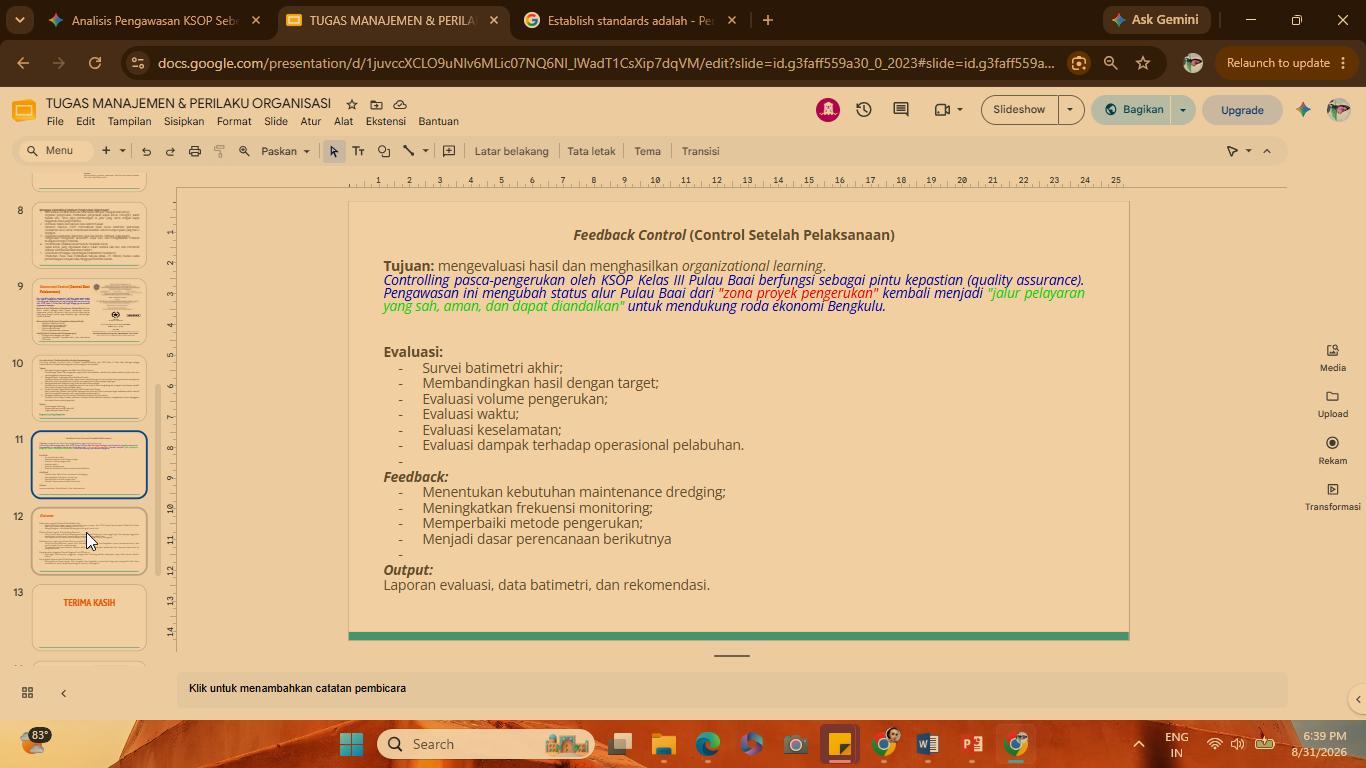Click the Transisi button

(700, 151)
